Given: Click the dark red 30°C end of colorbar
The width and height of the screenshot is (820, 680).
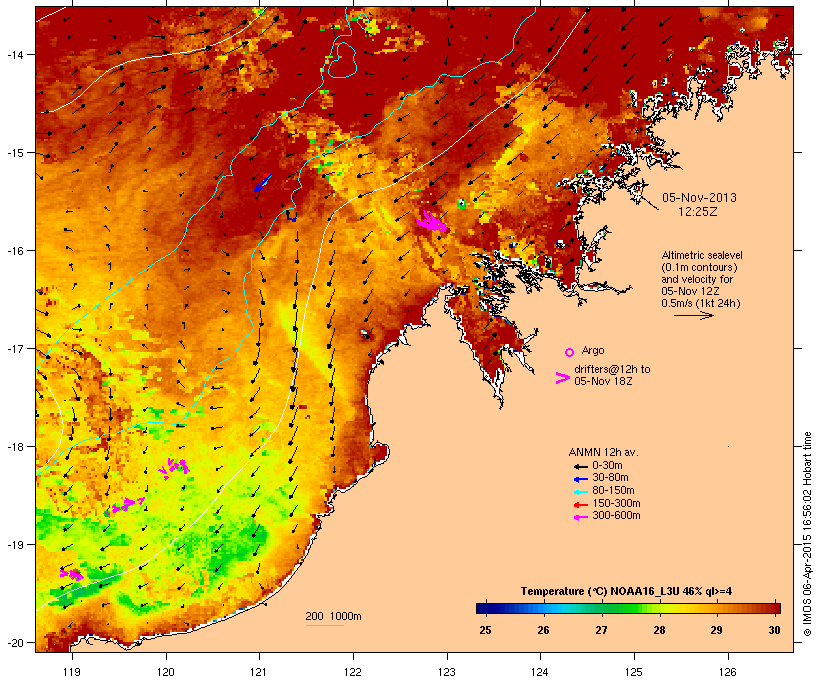Looking at the screenshot, I should click(775, 608).
